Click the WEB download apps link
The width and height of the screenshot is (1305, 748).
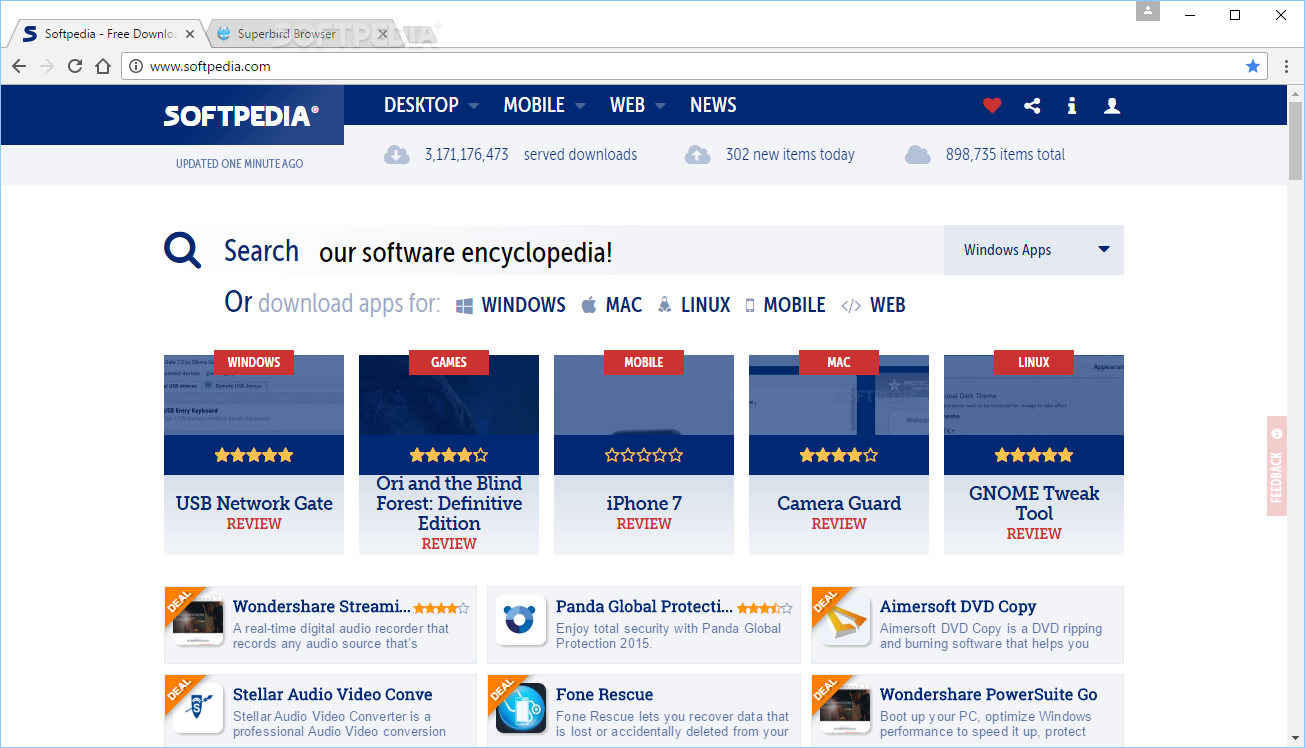[x=874, y=305]
